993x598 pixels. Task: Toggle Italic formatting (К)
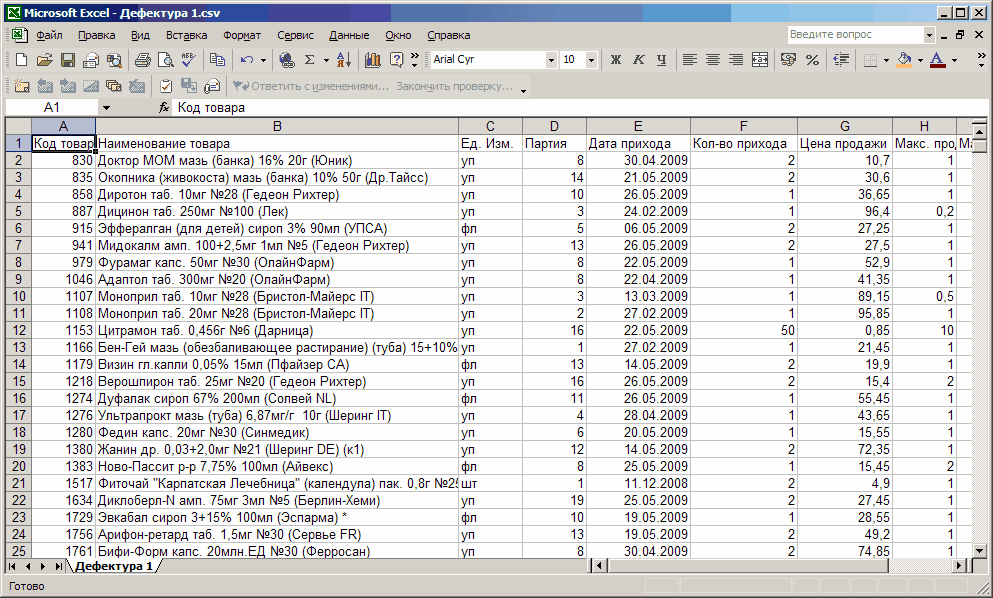click(638, 60)
